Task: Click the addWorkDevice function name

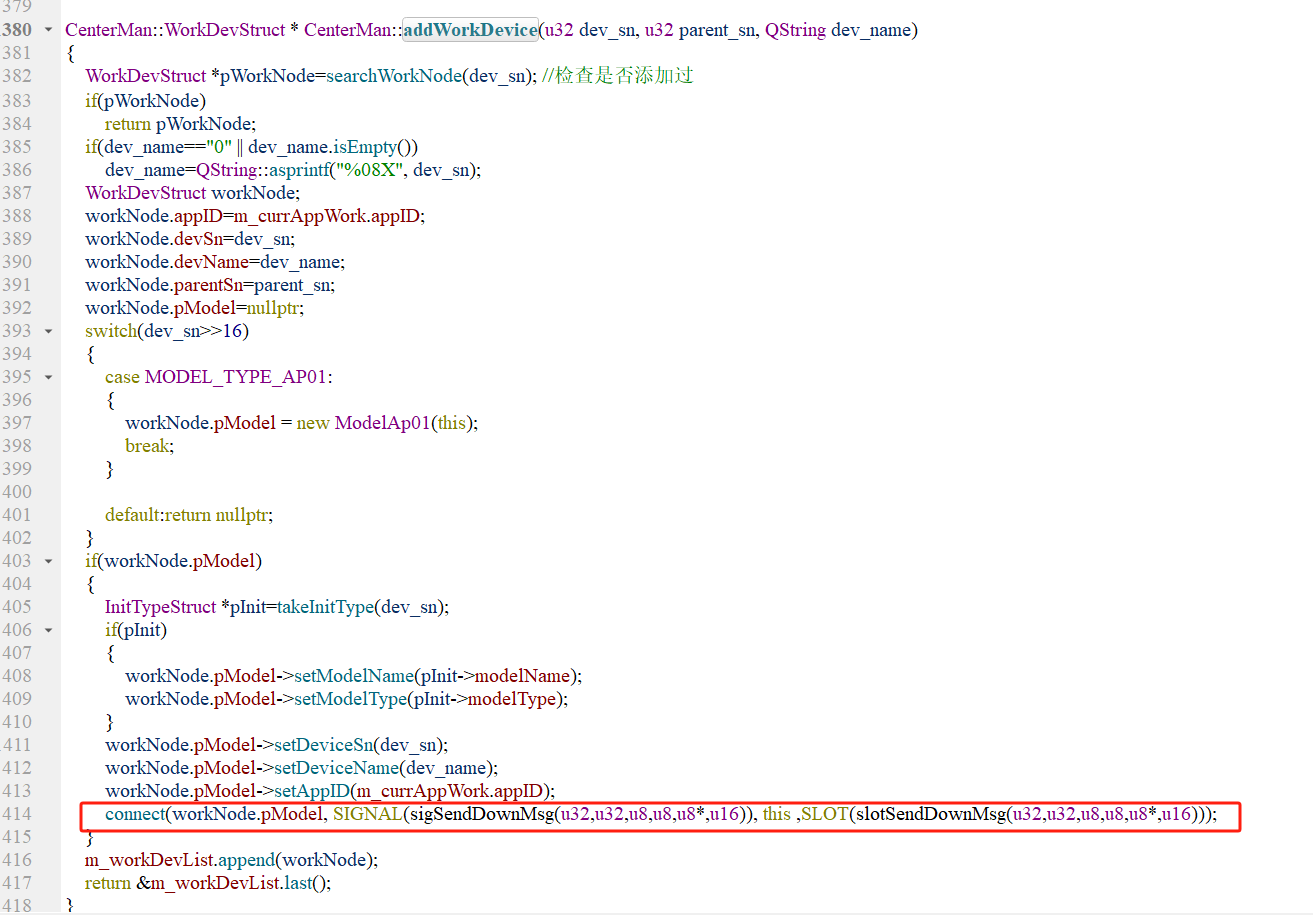Action: [x=470, y=30]
